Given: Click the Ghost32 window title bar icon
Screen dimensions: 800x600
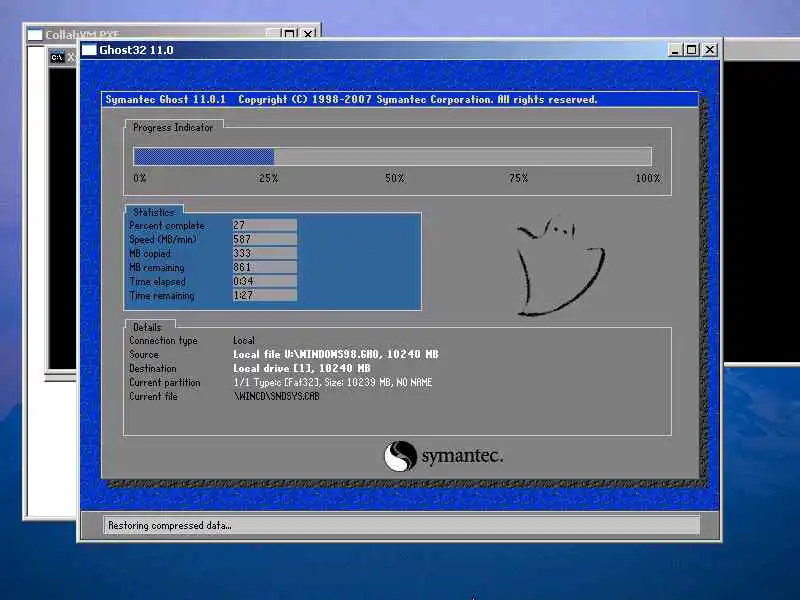Looking at the screenshot, I should tap(89, 50).
